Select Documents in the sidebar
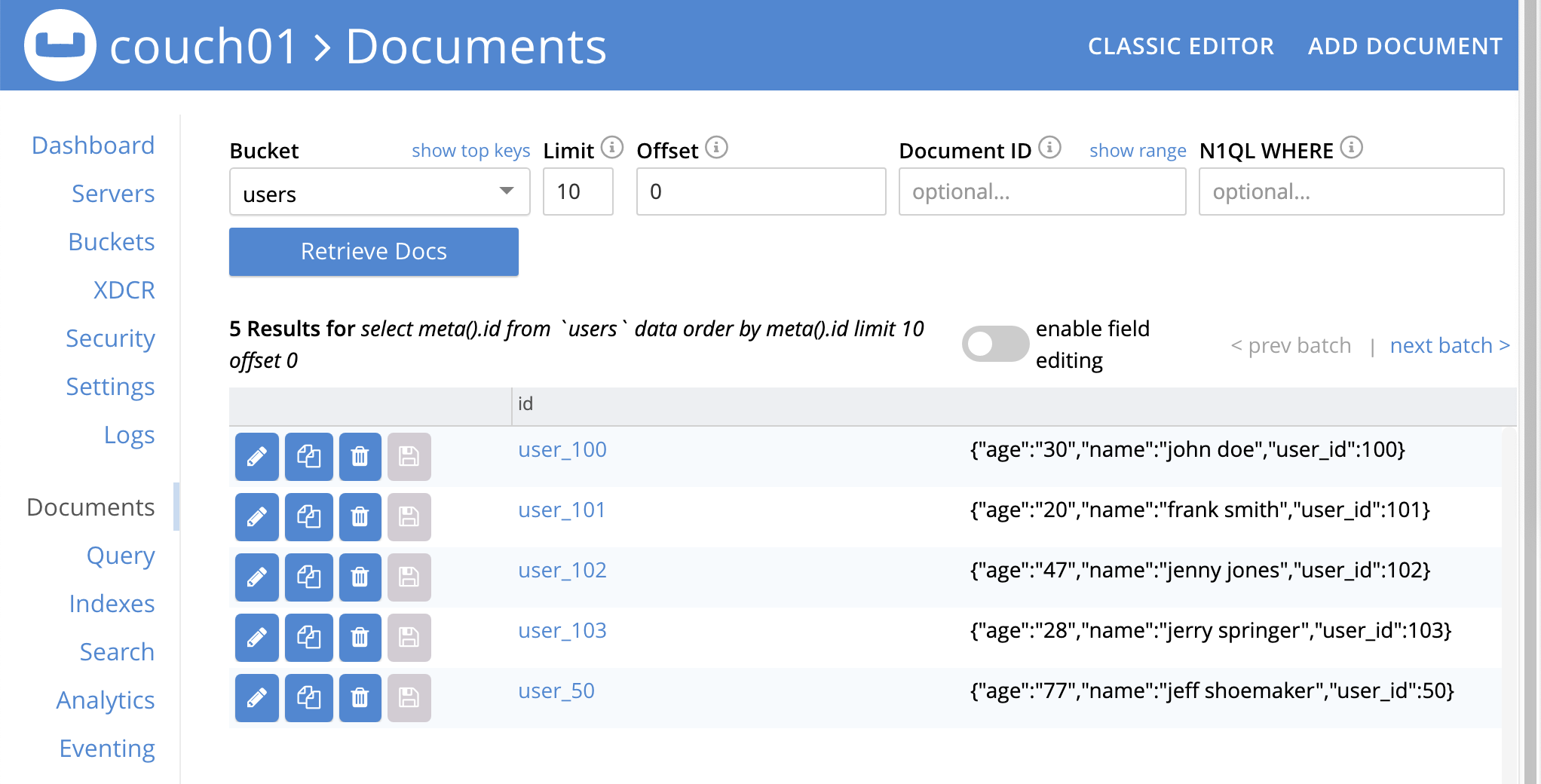Screen dimensions: 1541x784 pyautogui.click(x=90, y=507)
